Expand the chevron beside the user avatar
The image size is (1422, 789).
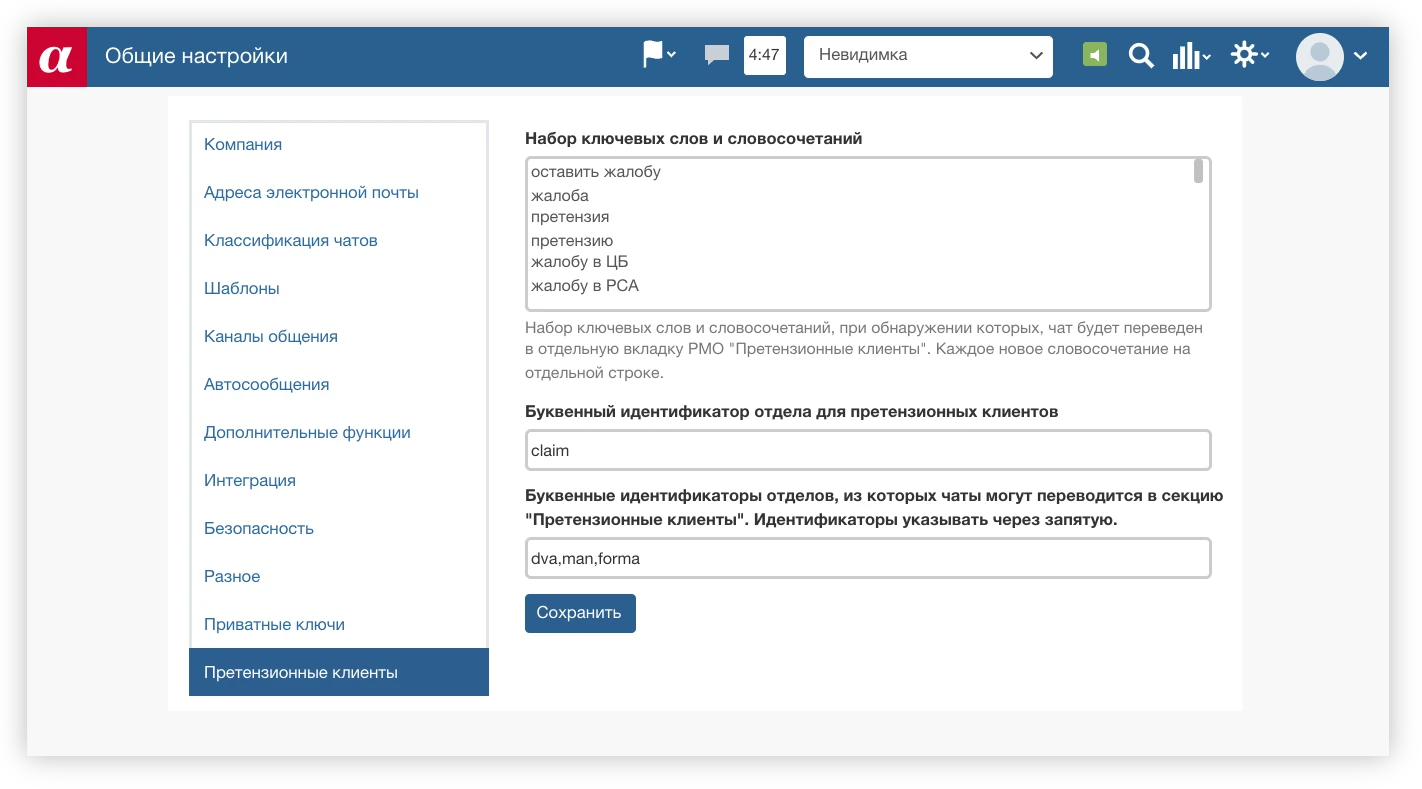(1360, 56)
